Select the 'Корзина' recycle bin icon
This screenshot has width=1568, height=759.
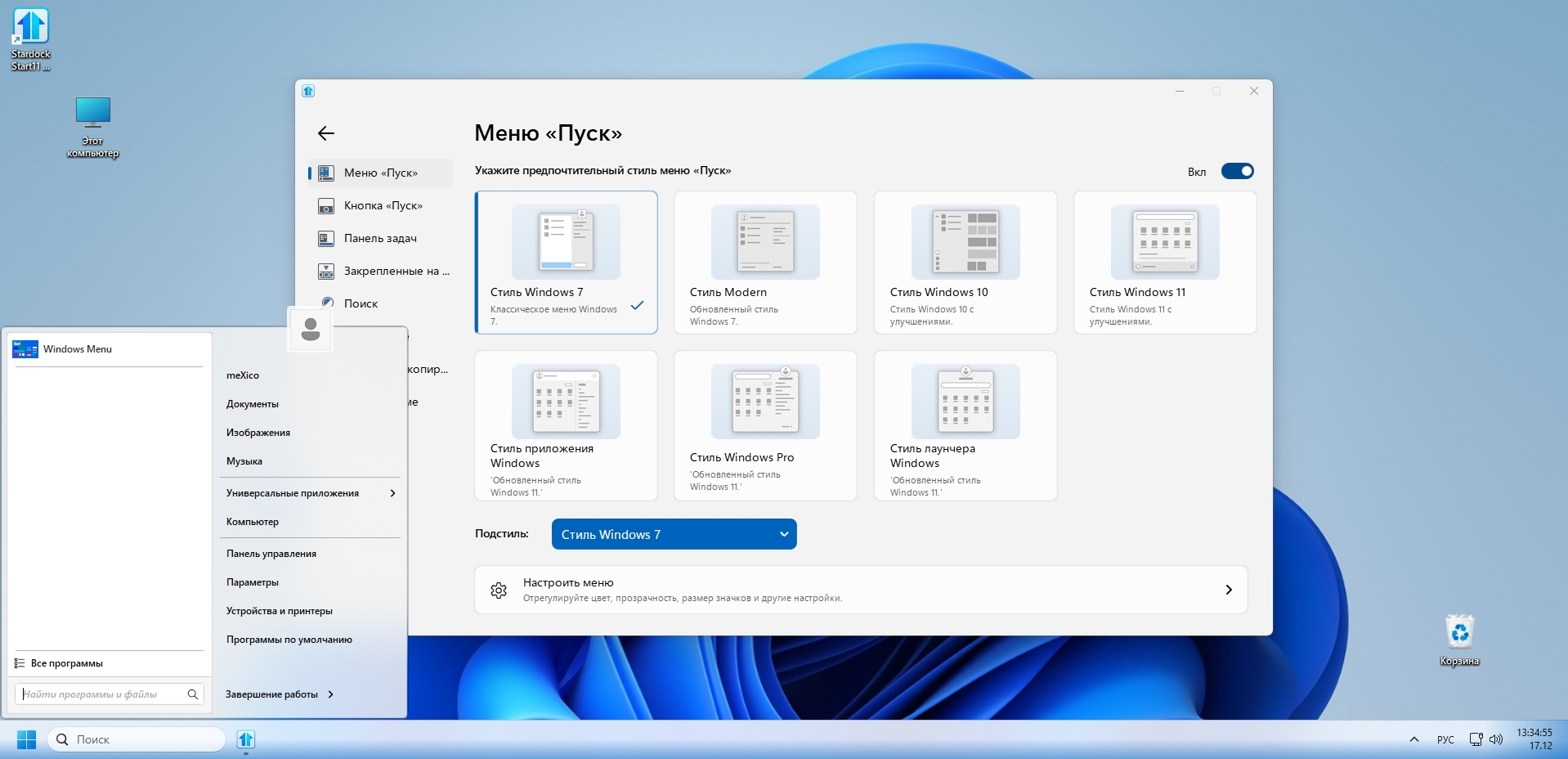[x=1459, y=640]
